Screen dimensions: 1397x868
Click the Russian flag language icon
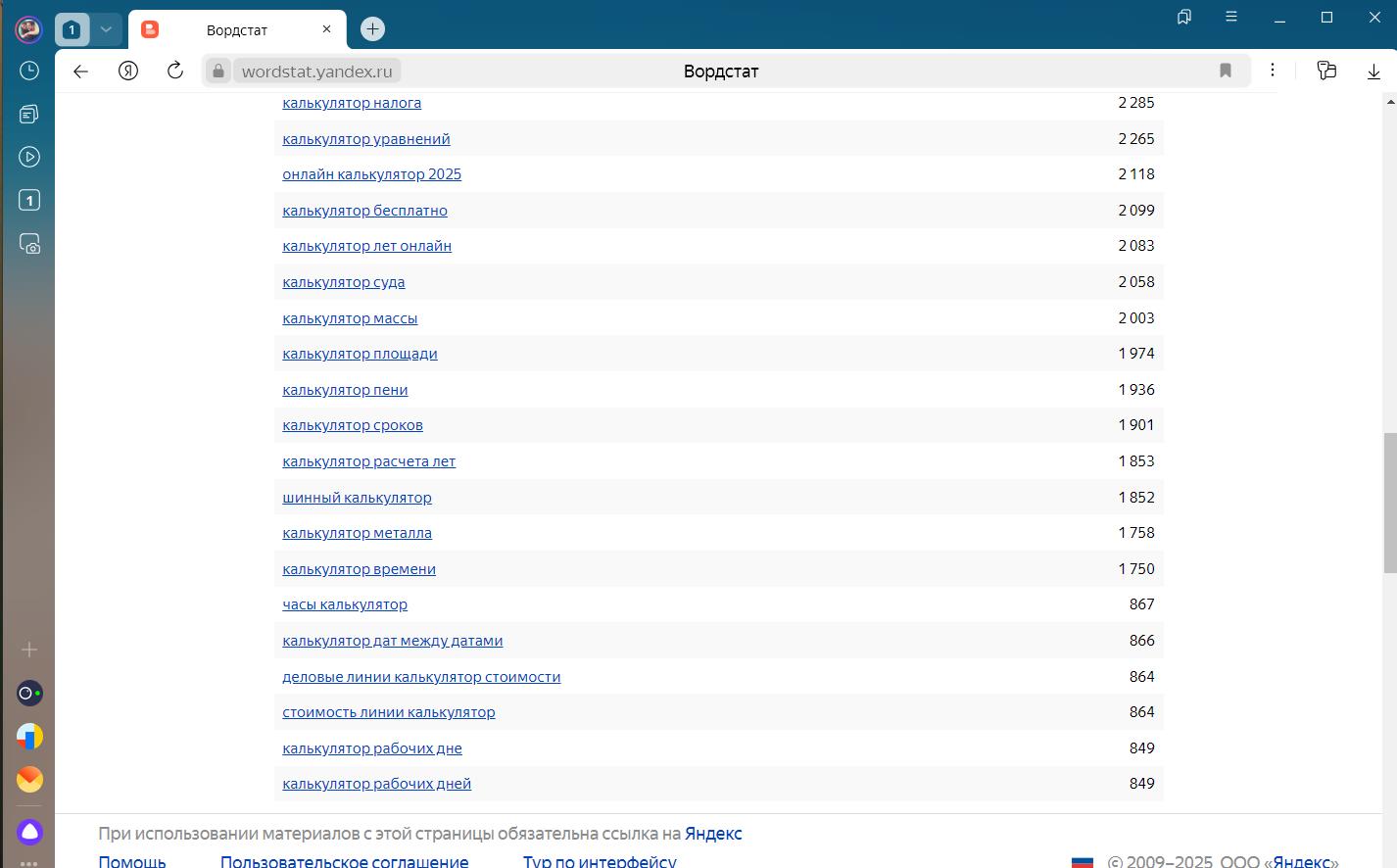(x=1083, y=862)
